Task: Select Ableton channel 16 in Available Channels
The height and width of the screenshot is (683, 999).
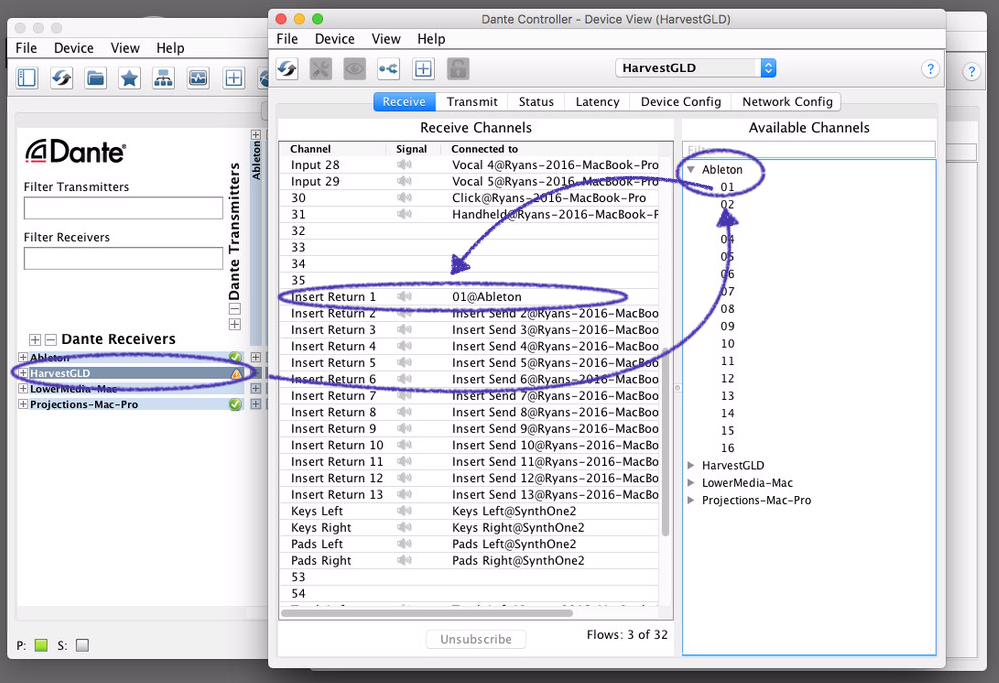Action: point(728,448)
